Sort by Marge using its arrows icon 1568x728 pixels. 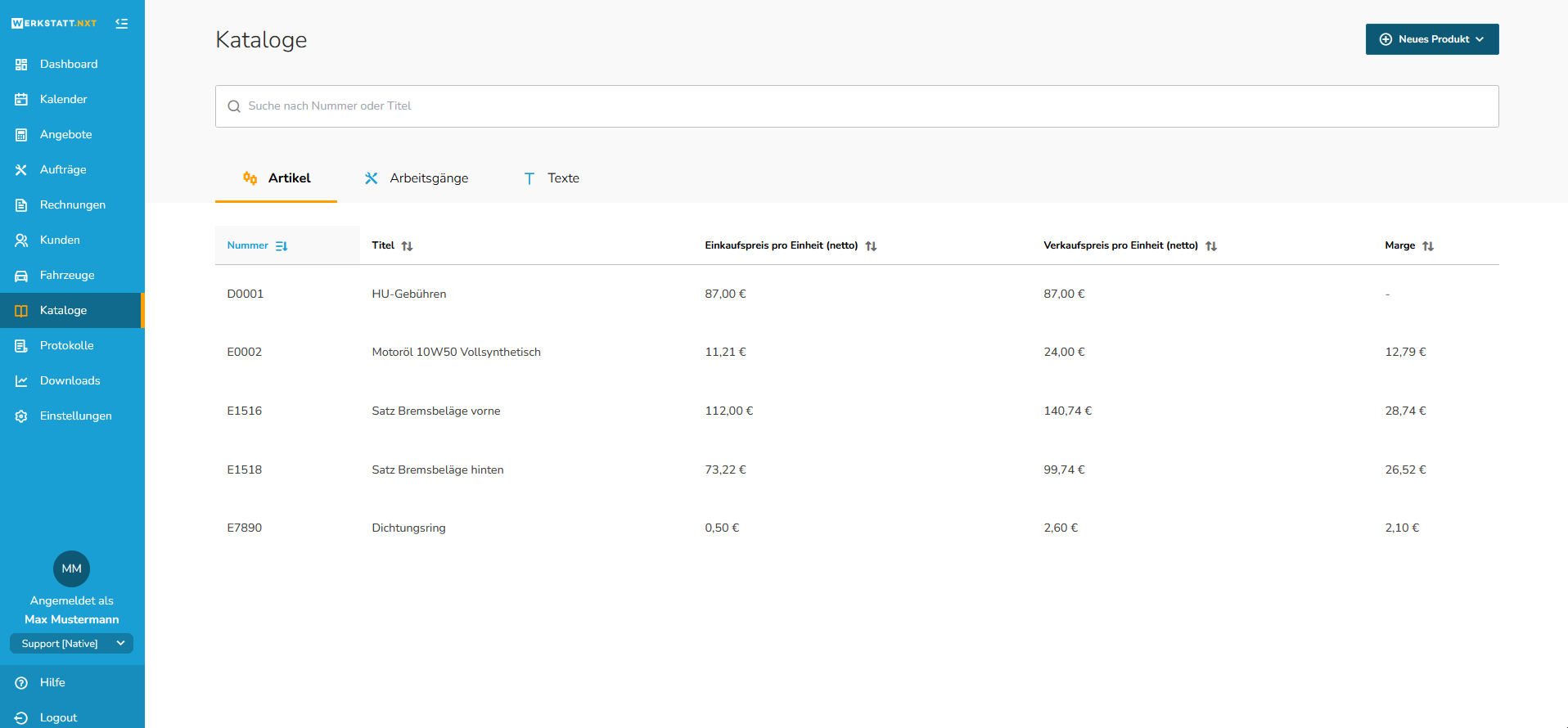tap(1428, 246)
